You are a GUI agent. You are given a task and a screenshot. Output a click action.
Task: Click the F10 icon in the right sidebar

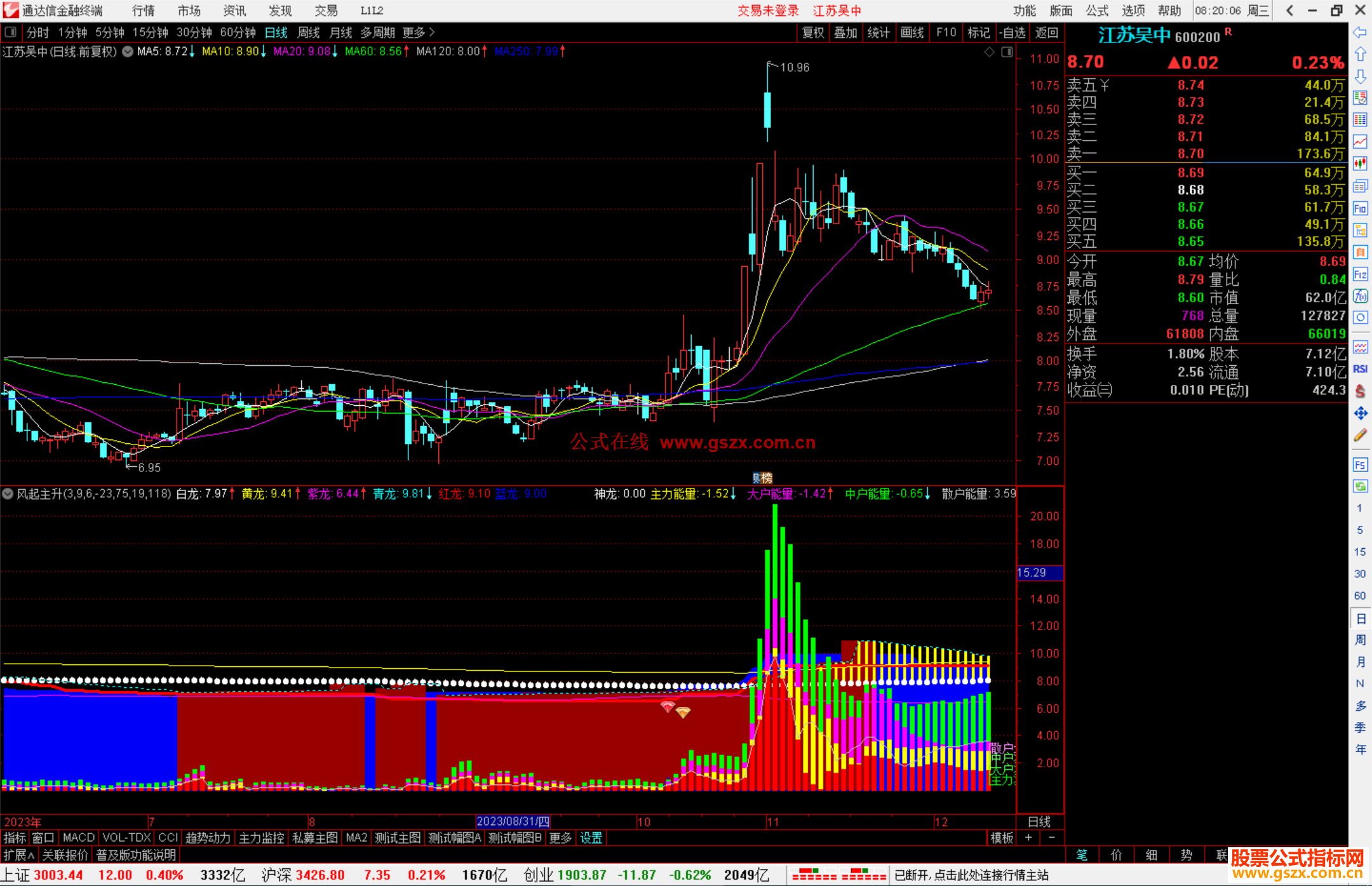[x=1360, y=208]
